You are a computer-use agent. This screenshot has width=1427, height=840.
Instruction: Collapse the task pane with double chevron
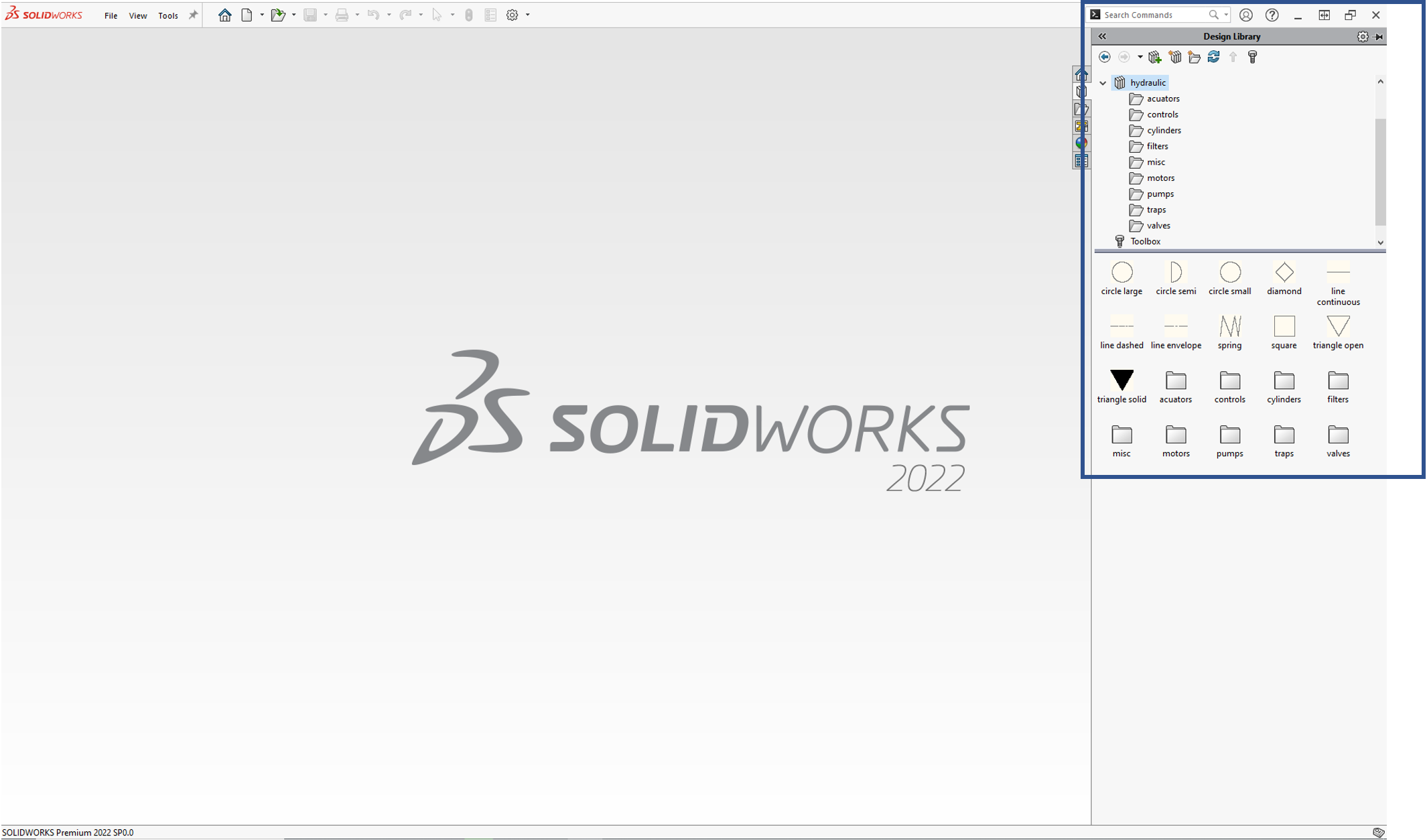1102,37
